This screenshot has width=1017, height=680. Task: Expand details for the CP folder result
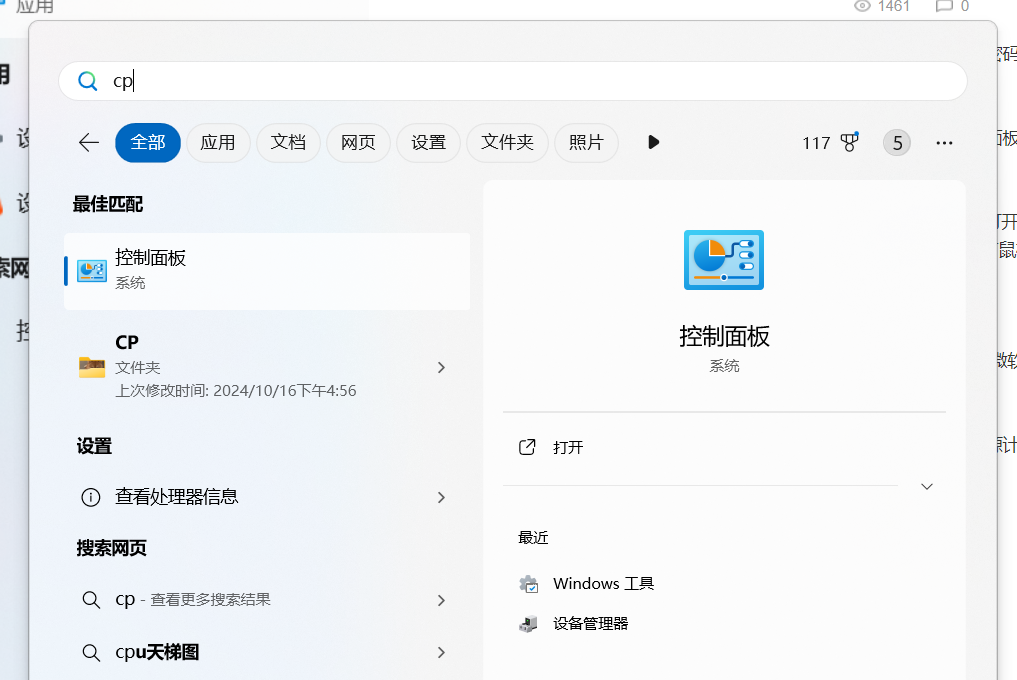tap(441, 367)
